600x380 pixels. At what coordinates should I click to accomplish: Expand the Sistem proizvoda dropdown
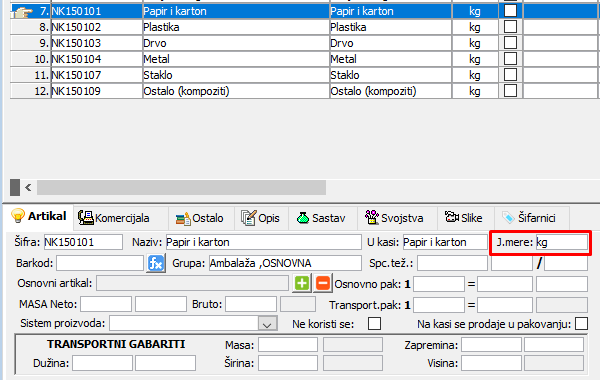(267, 325)
